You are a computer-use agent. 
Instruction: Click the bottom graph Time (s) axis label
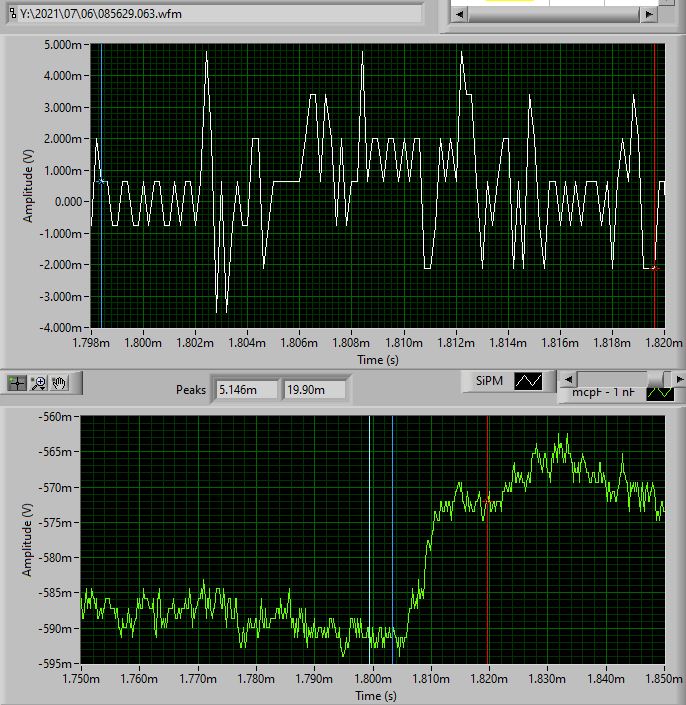pyautogui.click(x=376, y=696)
